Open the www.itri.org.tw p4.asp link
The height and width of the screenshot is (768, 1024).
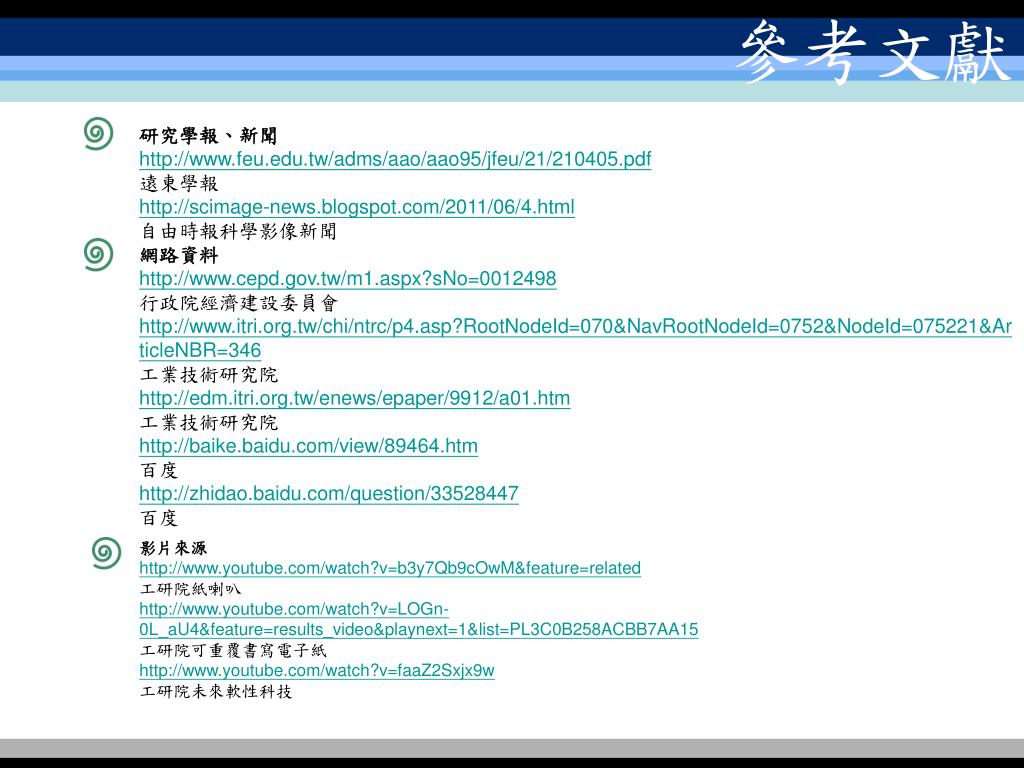click(x=575, y=338)
